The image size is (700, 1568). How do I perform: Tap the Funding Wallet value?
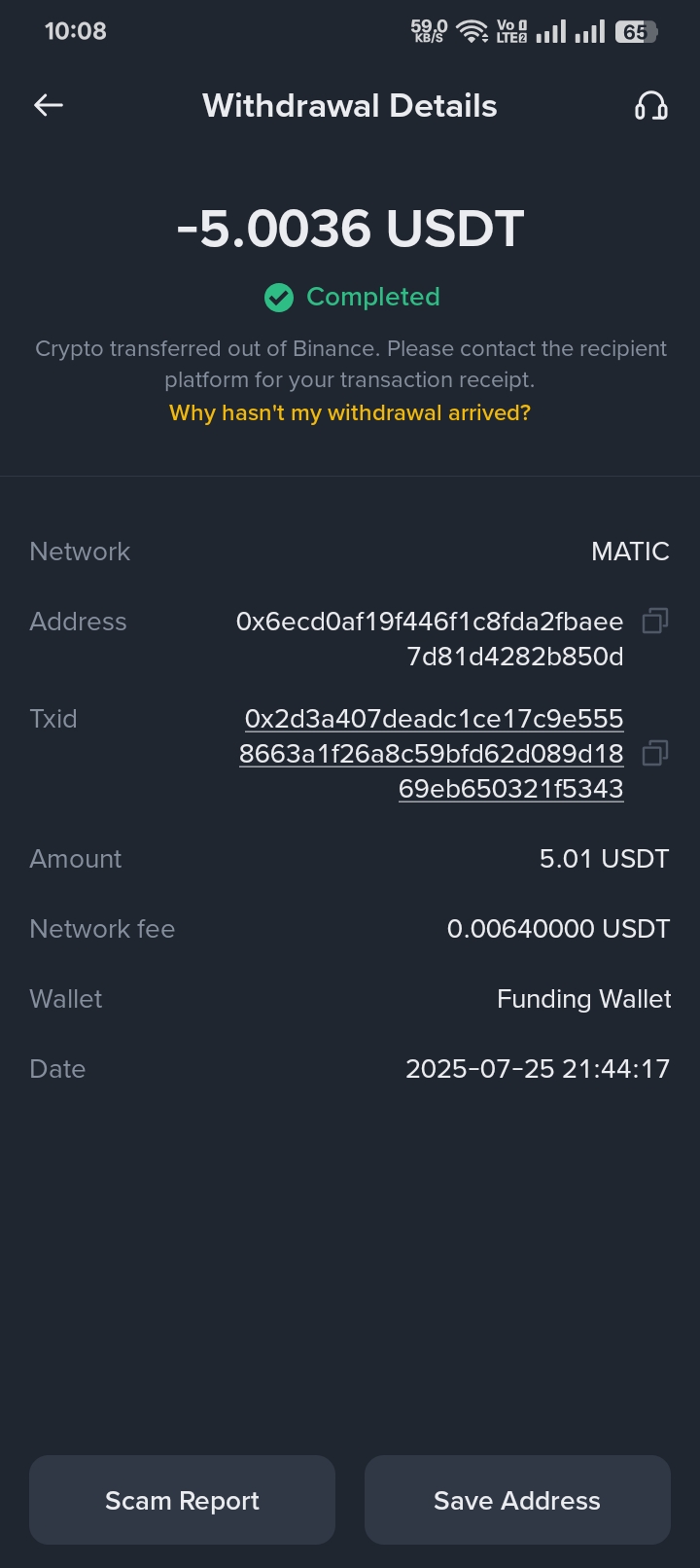tap(583, 999)
